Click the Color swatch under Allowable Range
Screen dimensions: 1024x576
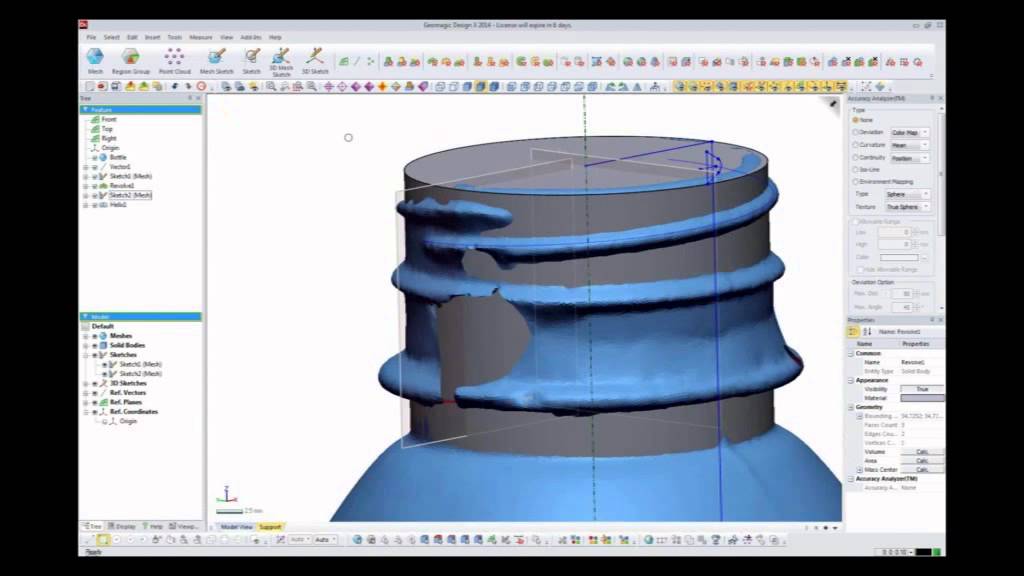pyautogui.click(x=899, y=257)
